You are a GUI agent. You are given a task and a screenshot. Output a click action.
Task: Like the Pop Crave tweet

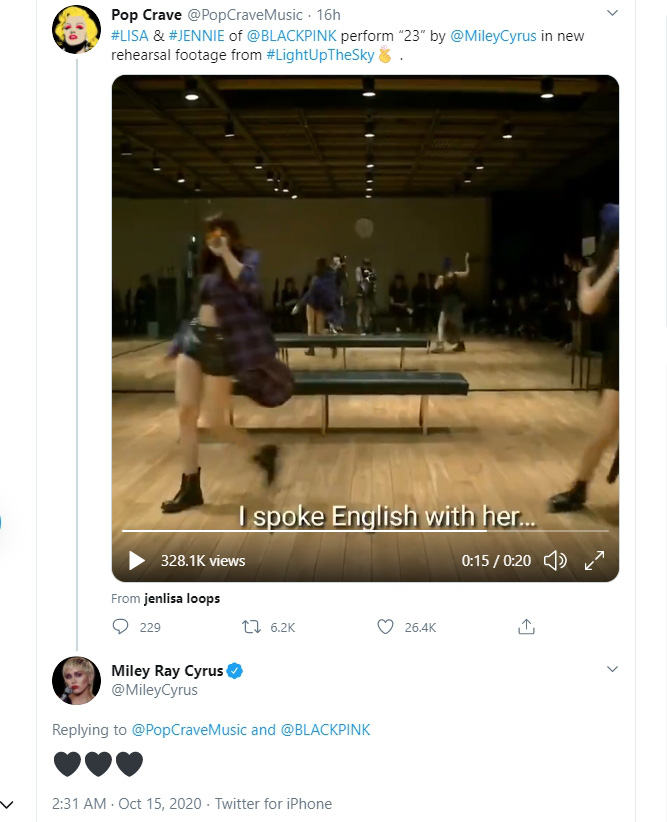coord(385,626)
